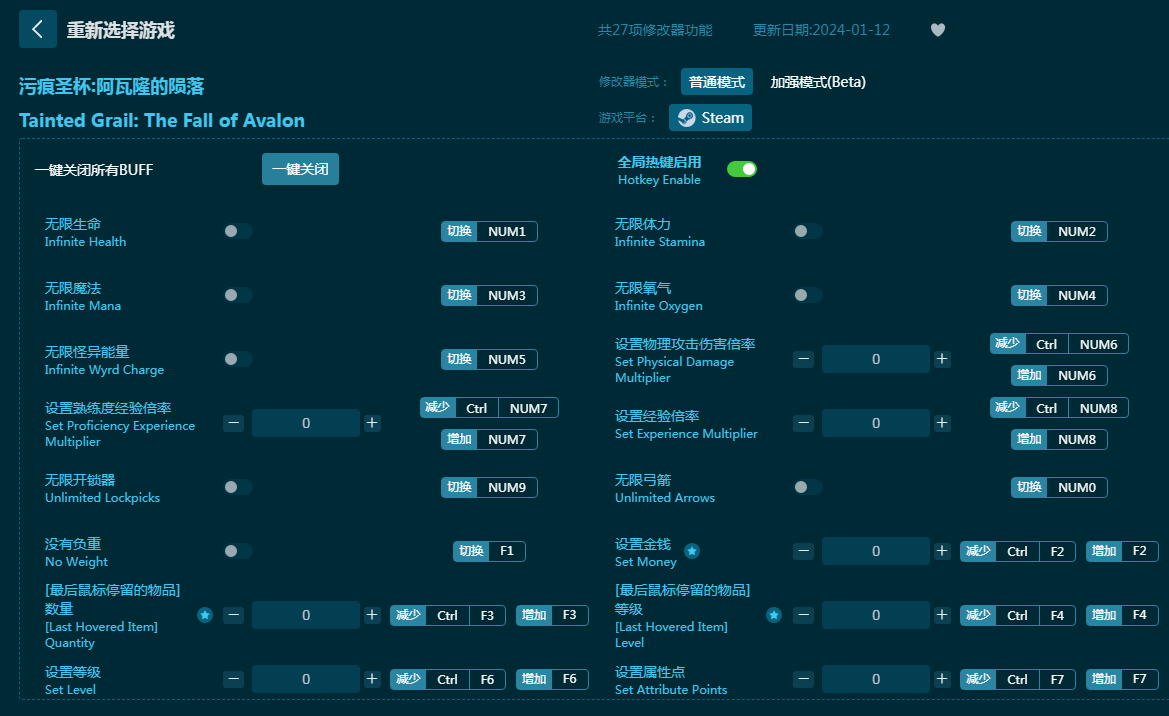Turn on Infinite Stamina

[807, 231]
